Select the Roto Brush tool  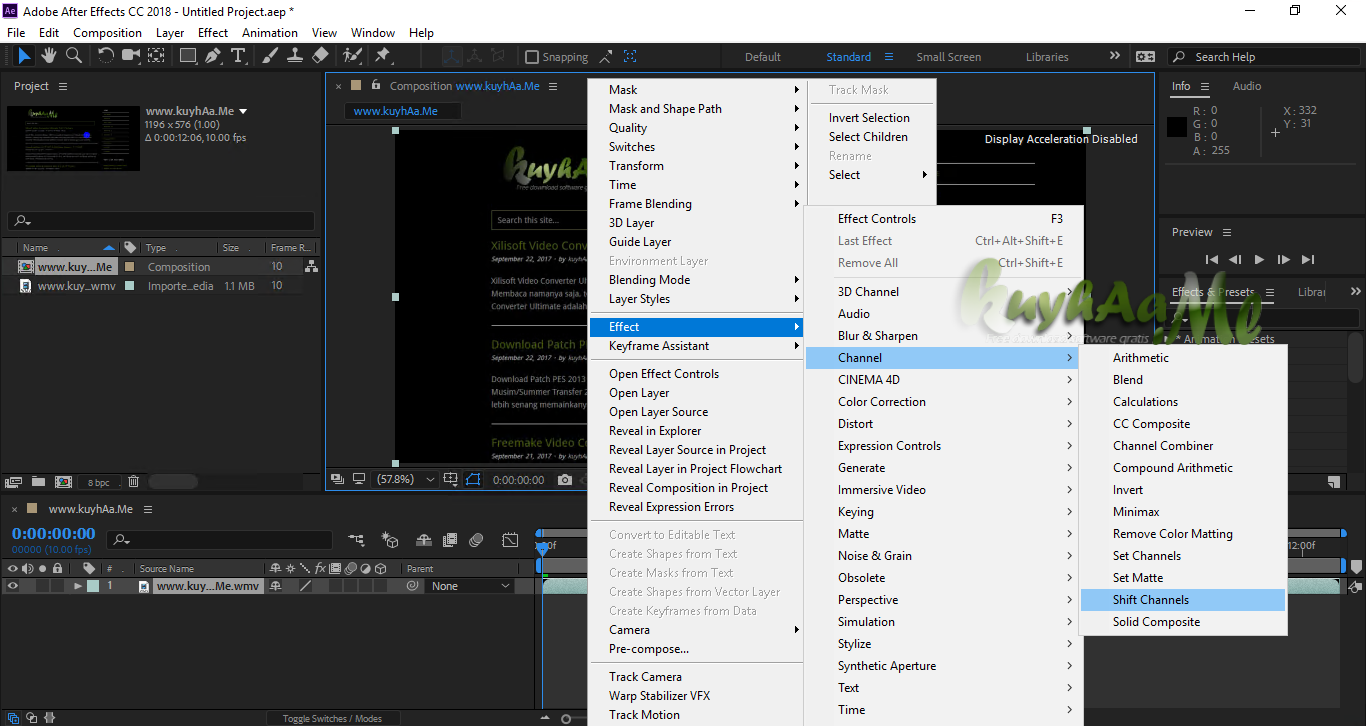[x=352, y=56]
